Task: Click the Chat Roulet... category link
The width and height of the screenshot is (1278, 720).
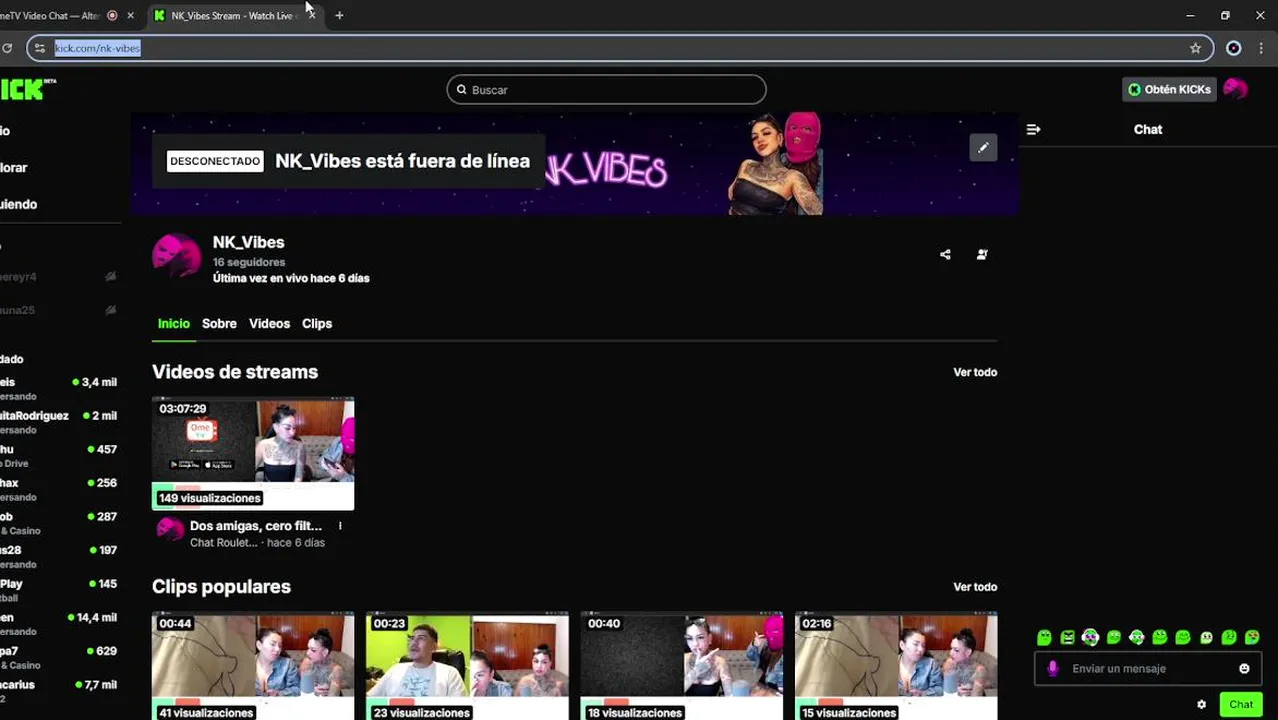Action: [224, 543]
